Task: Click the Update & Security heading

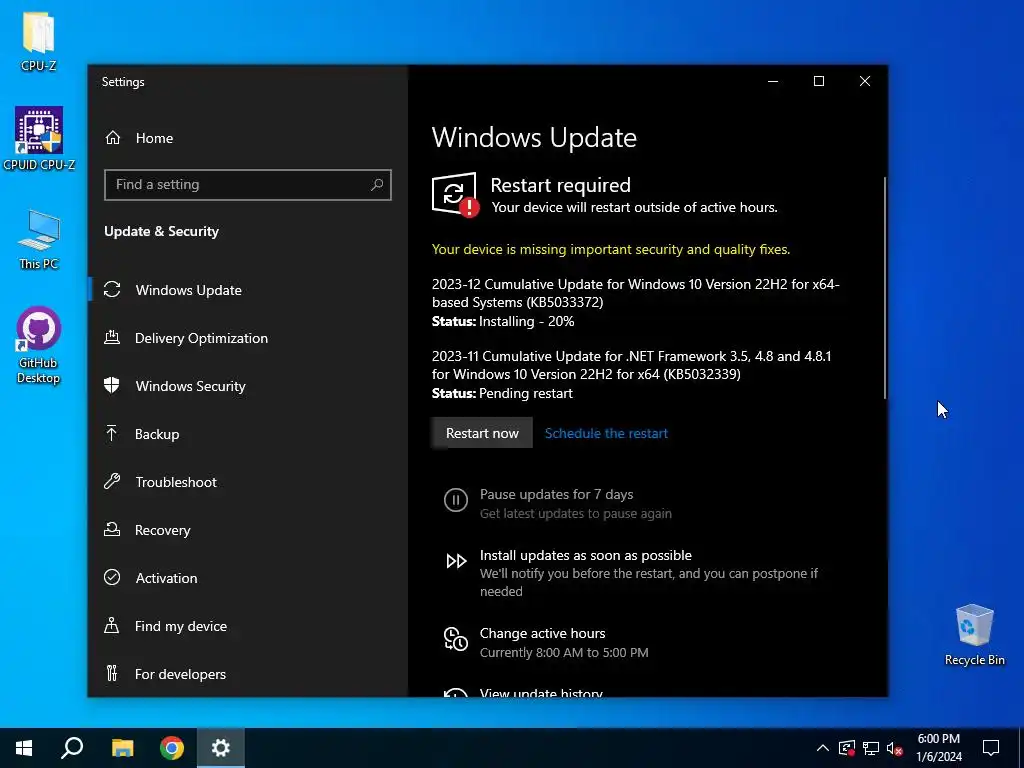Action: coord(161,231)
